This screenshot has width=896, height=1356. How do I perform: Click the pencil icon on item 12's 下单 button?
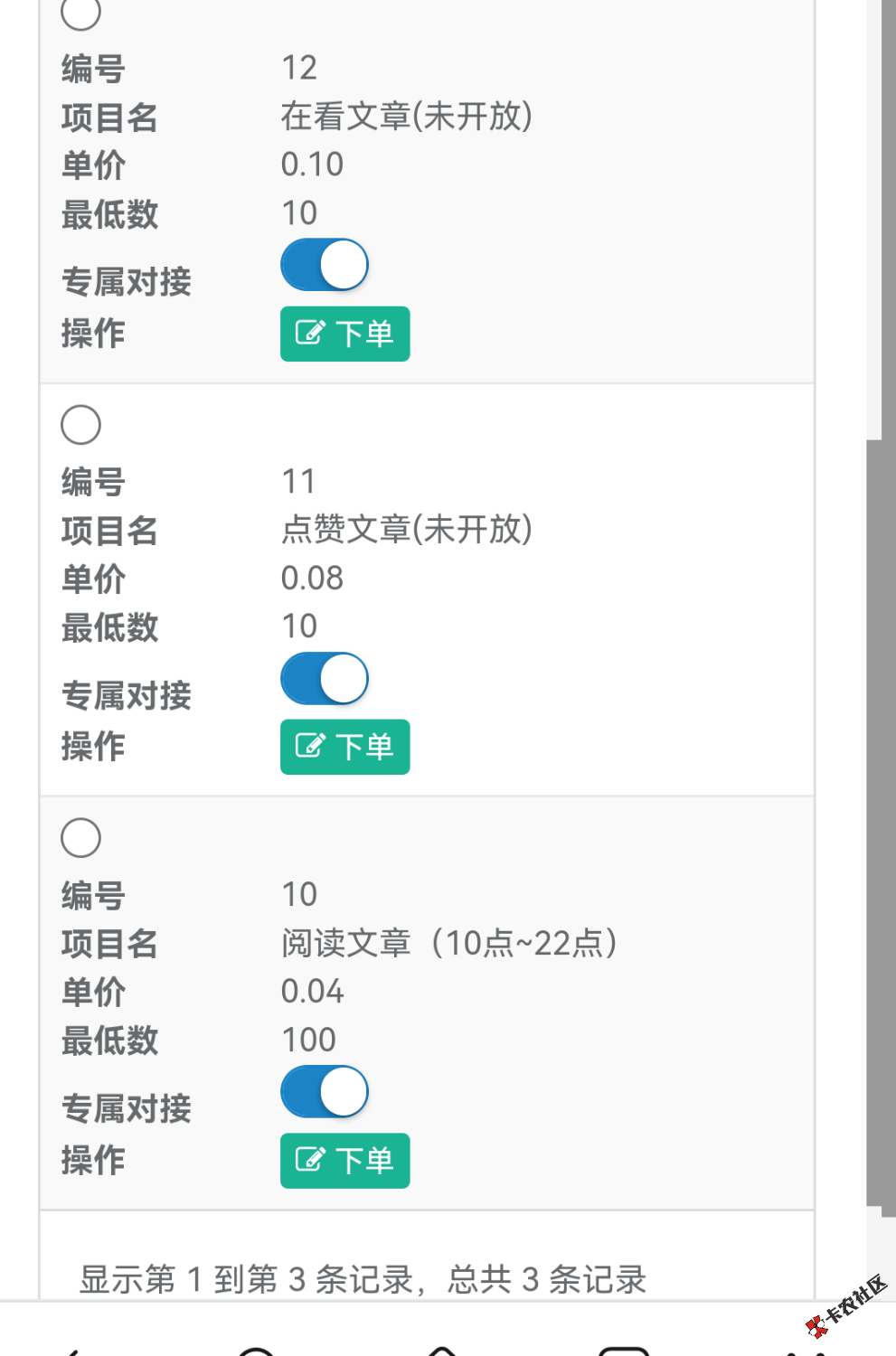pyautogui.click(x=310, y=333)
